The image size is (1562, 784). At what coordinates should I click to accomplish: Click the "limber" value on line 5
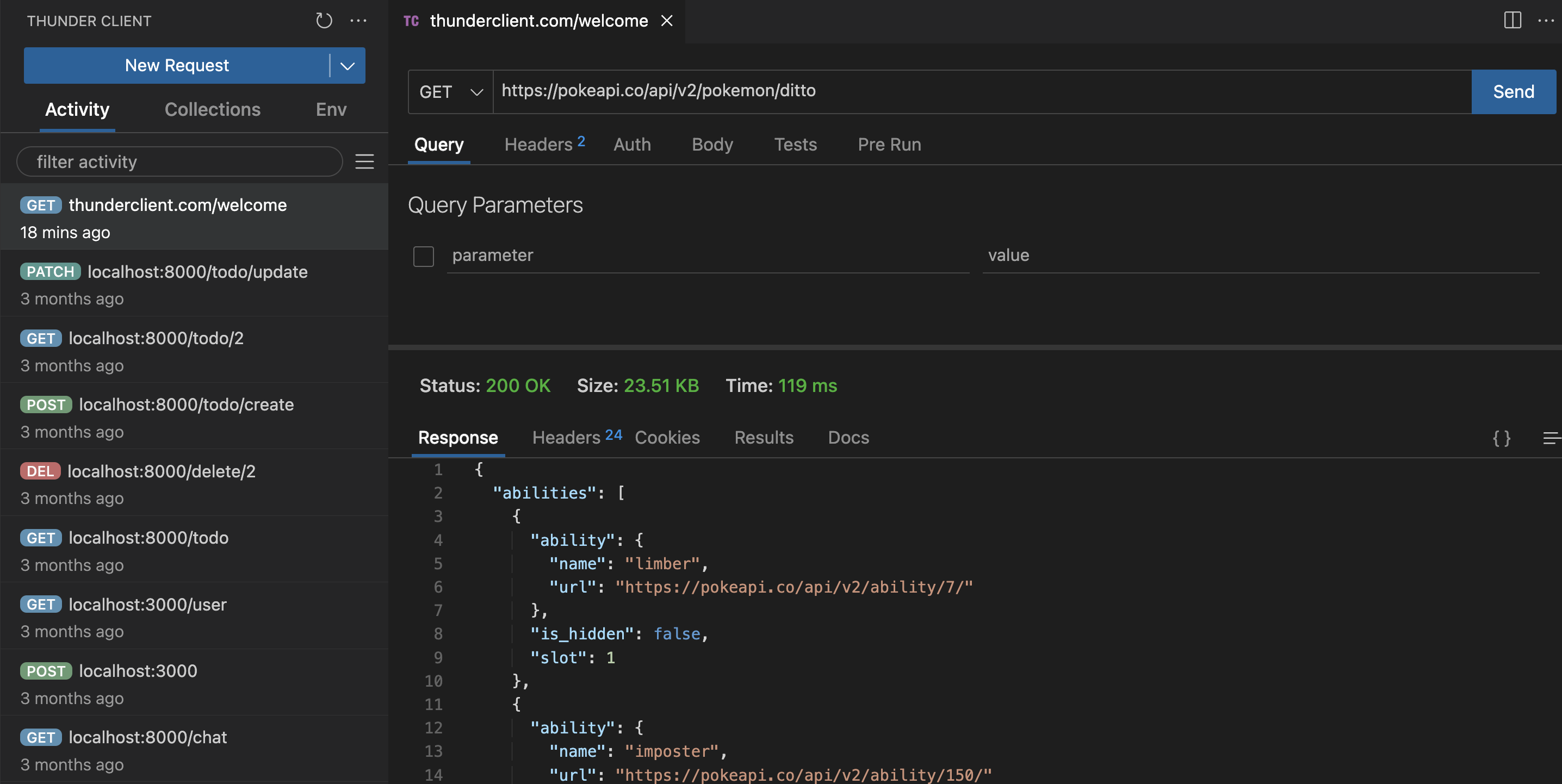click(x=662, y=564)
